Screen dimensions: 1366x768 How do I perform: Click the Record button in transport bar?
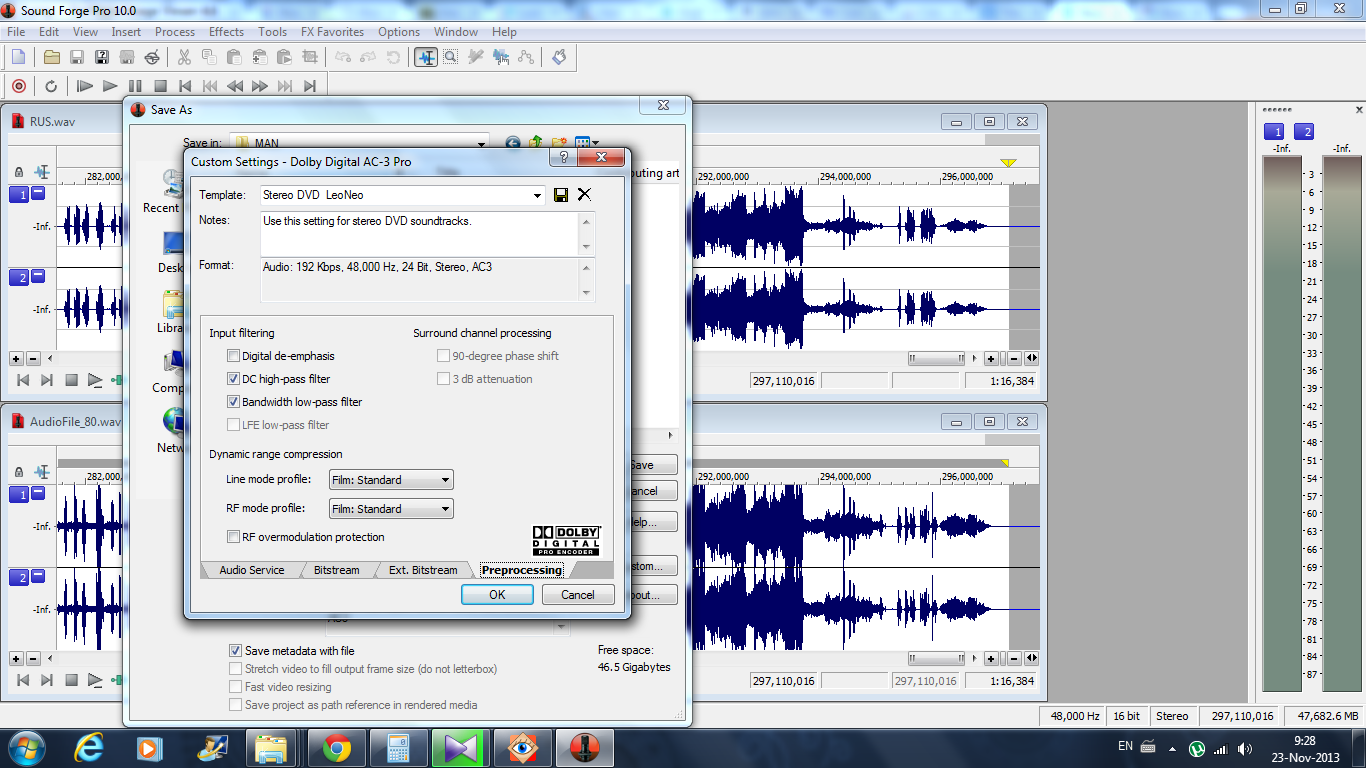[18, 86]
